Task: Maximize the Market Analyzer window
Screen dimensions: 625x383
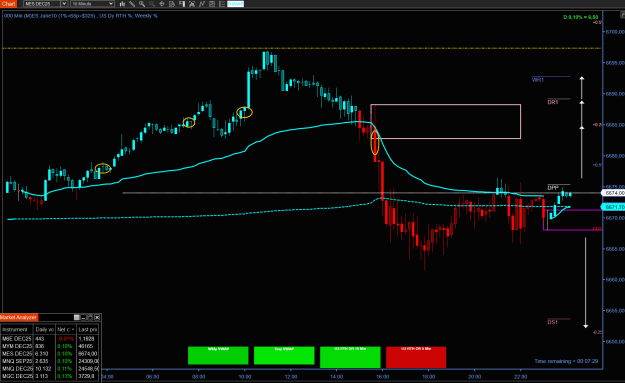Action: (90, 317)
